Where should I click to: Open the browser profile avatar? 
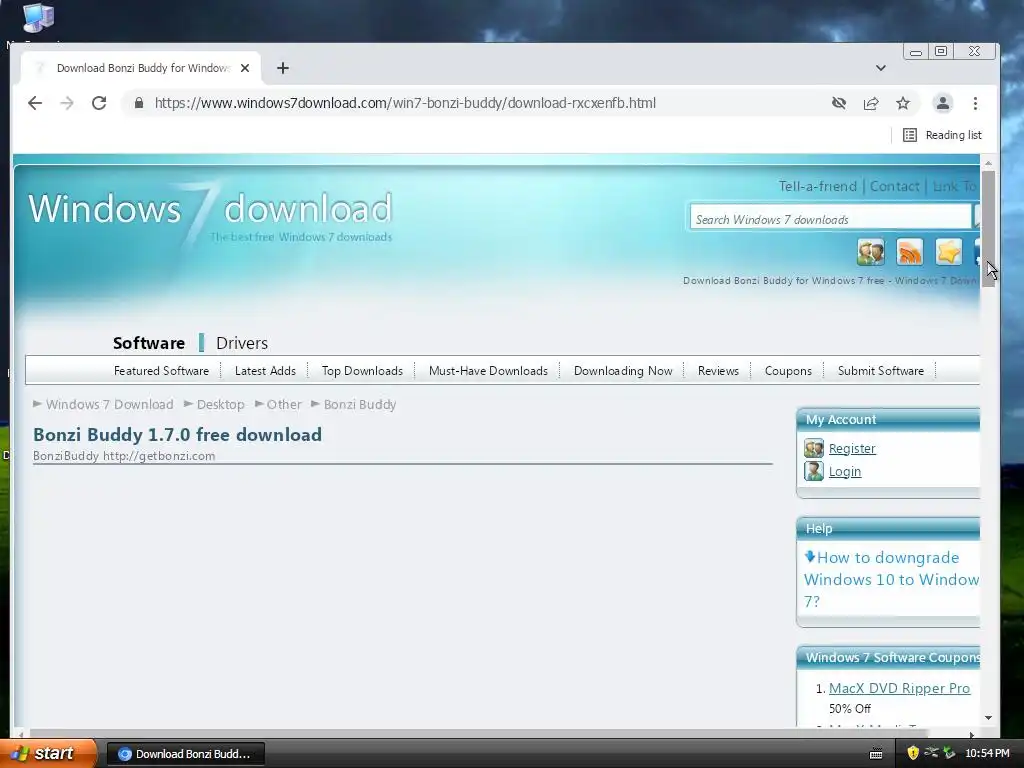tap(942, 103)
